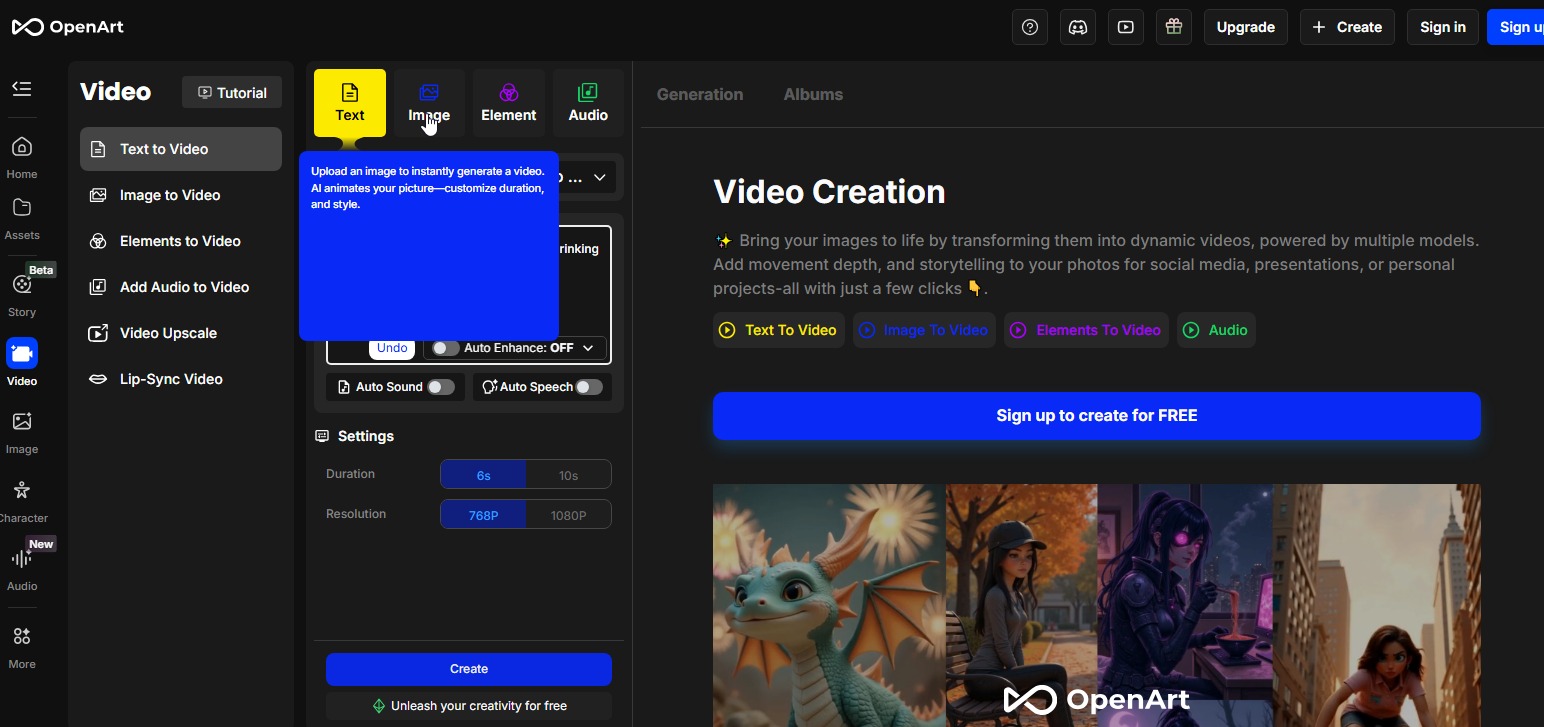Click the Video Creation heading
The image size is (1544, 727).
[x=829, y=191]
